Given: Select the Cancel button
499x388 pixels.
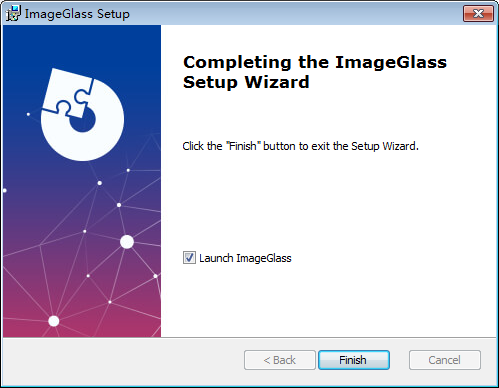Looking at the screenshot, I should pos(445,360).
